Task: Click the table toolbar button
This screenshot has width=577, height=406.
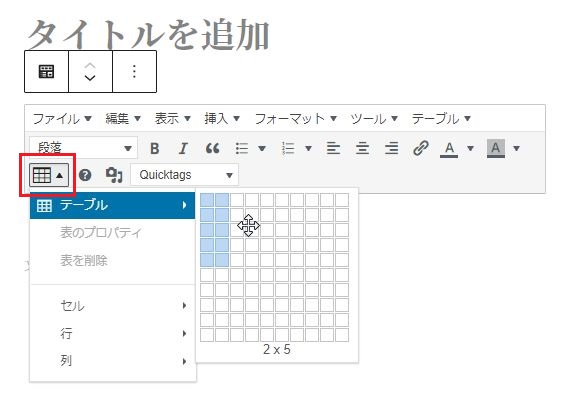Action: [49, 175]
